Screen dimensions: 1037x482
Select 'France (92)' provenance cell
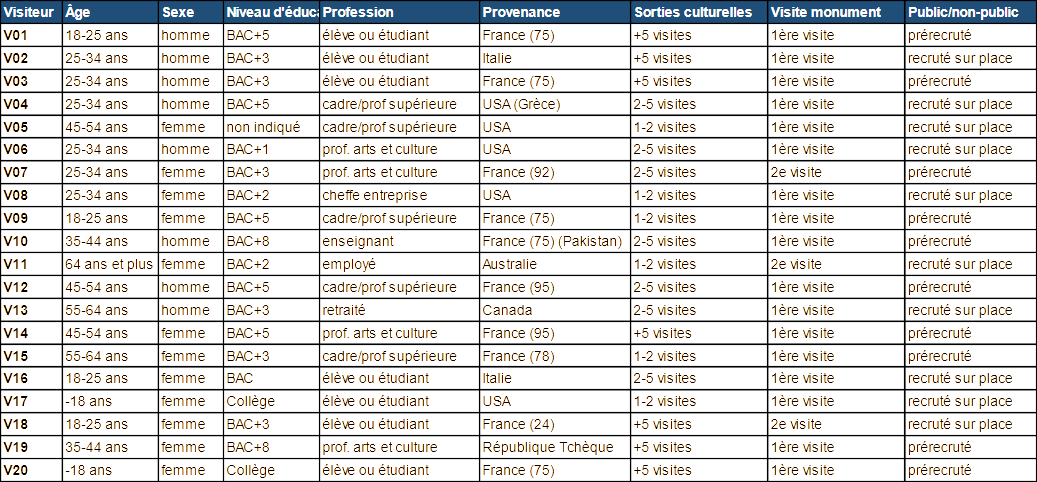(x=555, y=173)
